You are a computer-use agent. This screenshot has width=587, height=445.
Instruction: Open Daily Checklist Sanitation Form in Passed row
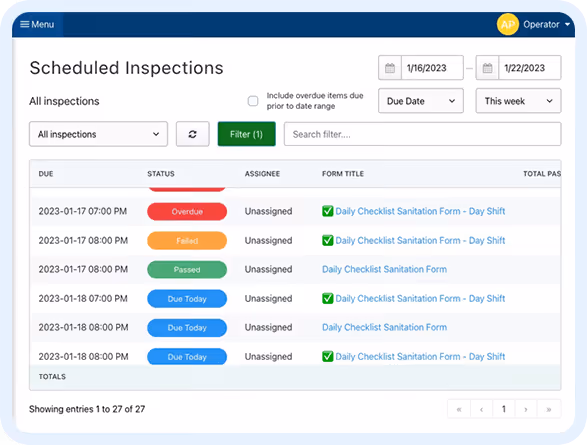[x=384, y=269]
